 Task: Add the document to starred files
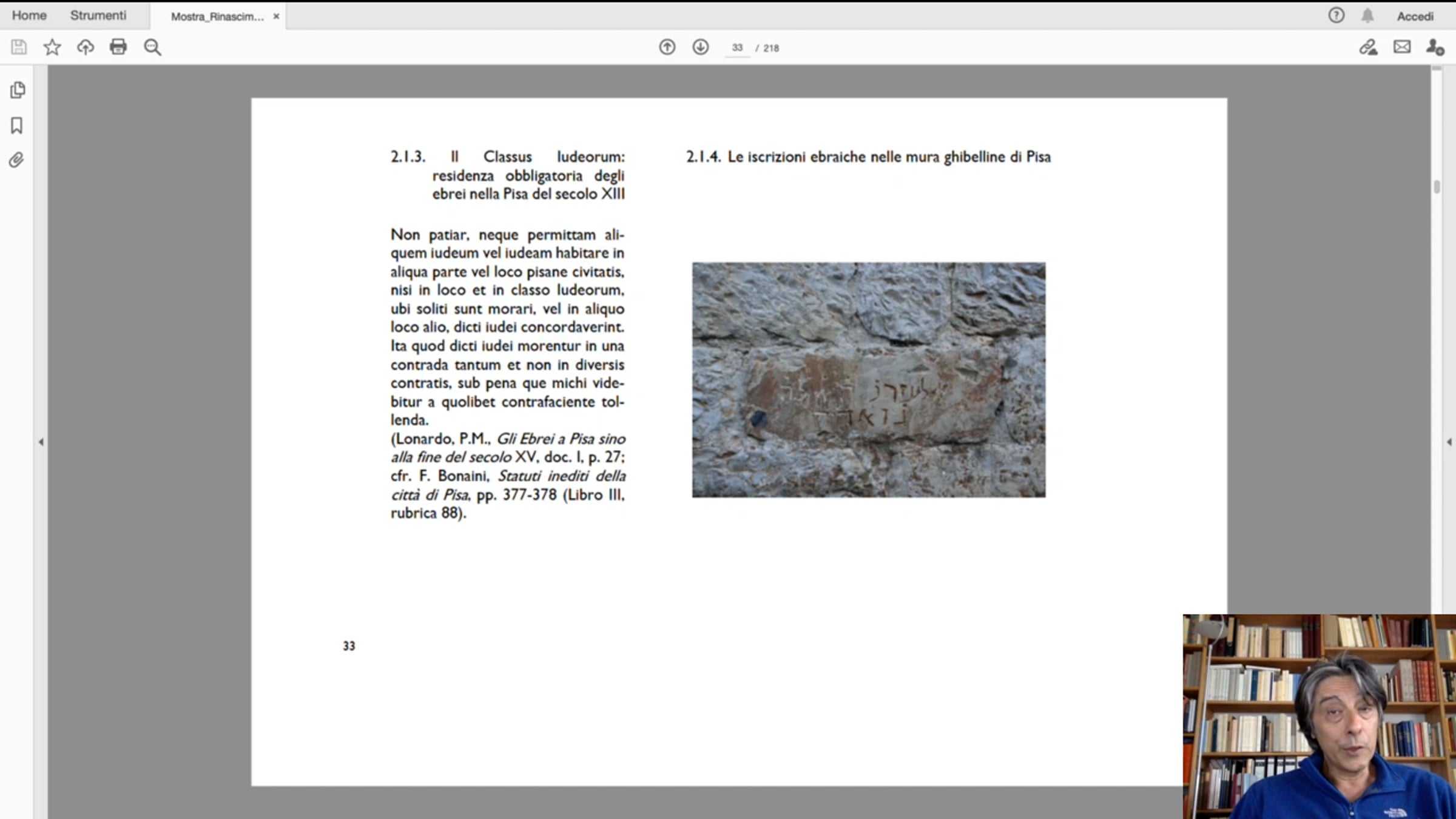[52, 47]
